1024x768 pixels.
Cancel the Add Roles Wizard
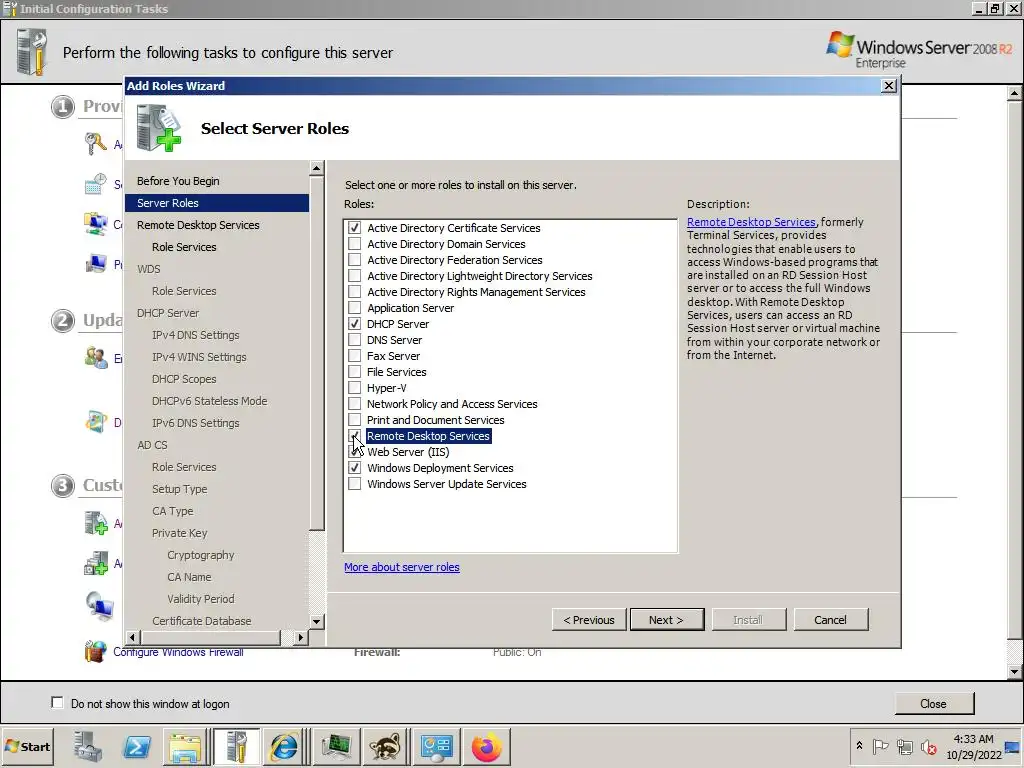point(831,620)
